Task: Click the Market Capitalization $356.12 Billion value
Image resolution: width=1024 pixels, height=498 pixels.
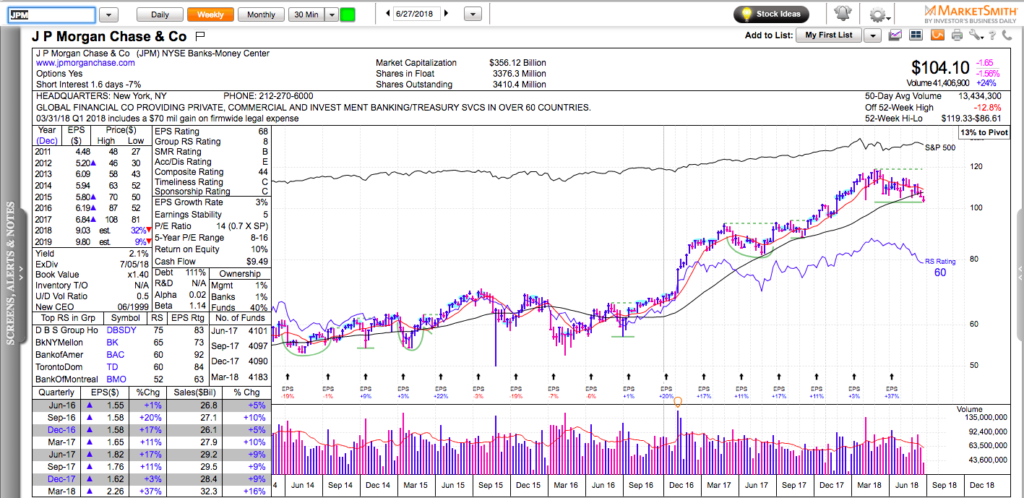Action: (517, 63)
